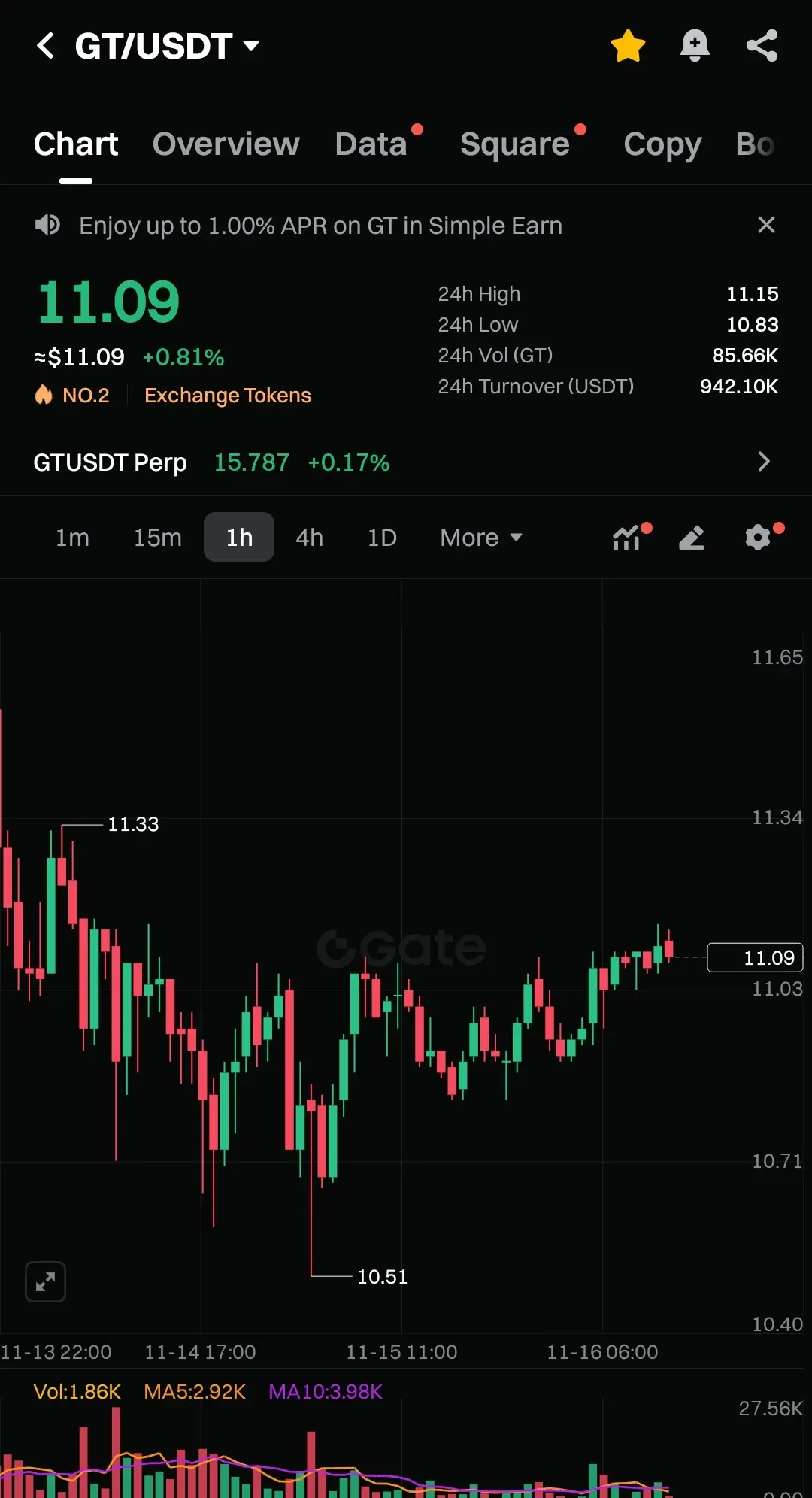
Task: Tap the 24h High value 11.15
Action: [x=752, y=294]
